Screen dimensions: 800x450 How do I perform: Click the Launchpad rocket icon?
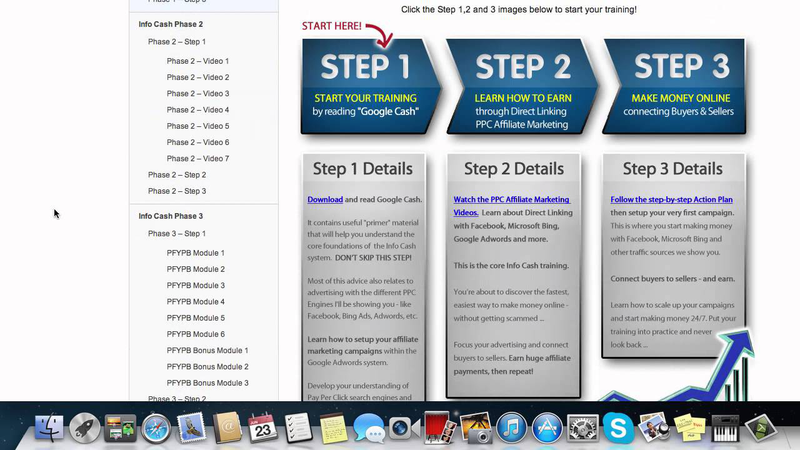(x=85, y=429)
